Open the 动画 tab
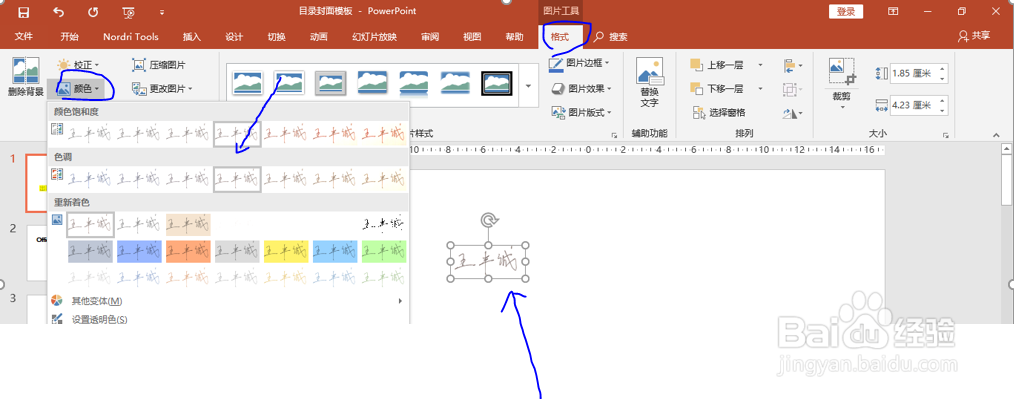The width and height of the screenshot is (1014, 399). tap(319, 37)
